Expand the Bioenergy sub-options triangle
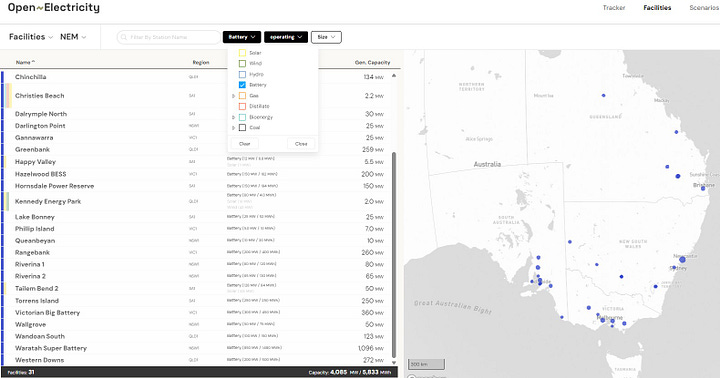This screenshot has height=378, width=720. coord(233,118)
